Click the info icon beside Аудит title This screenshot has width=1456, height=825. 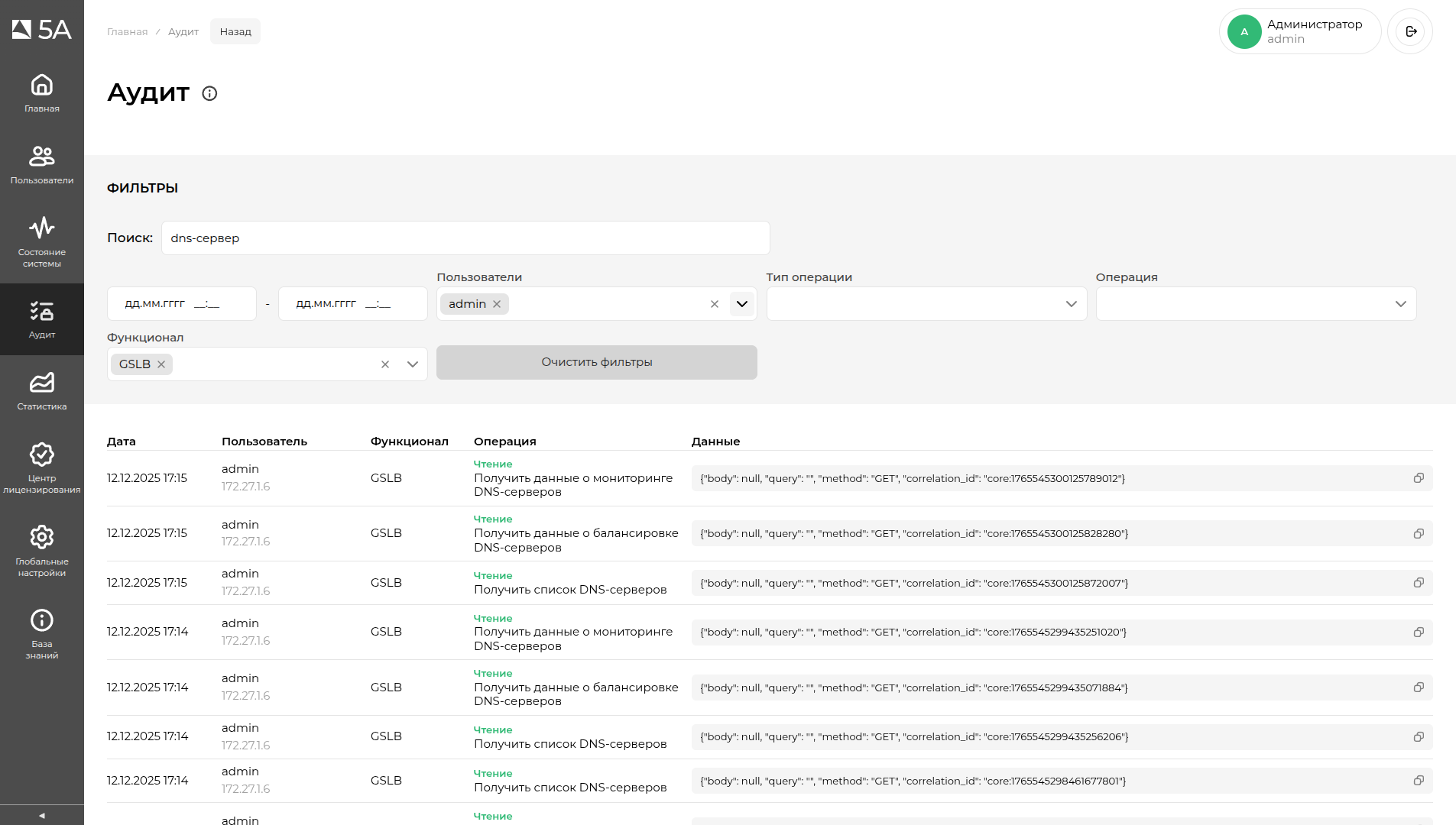(209, 93)
